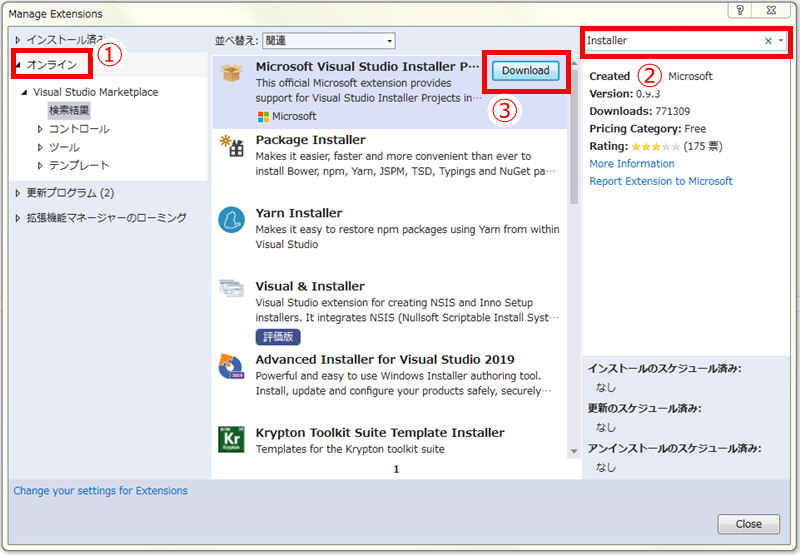Screen dimensions: 800x555
Task: Expand the インストール済み tree node
Action: click(x=18, y=39)
